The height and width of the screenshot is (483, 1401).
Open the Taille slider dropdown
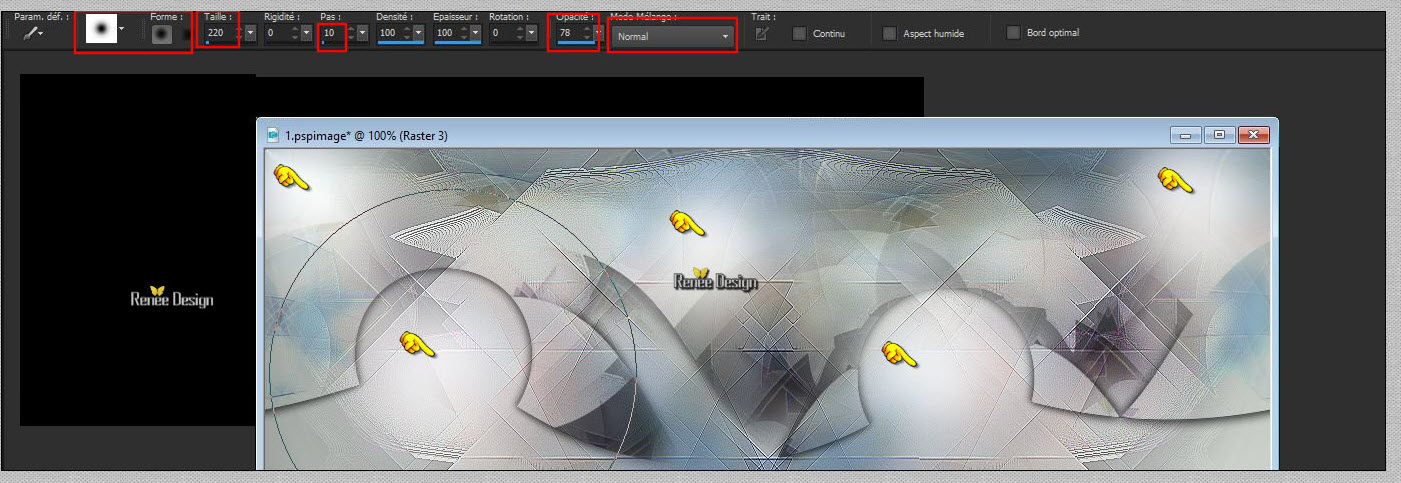pyautogui.click(x=250, y=33)
